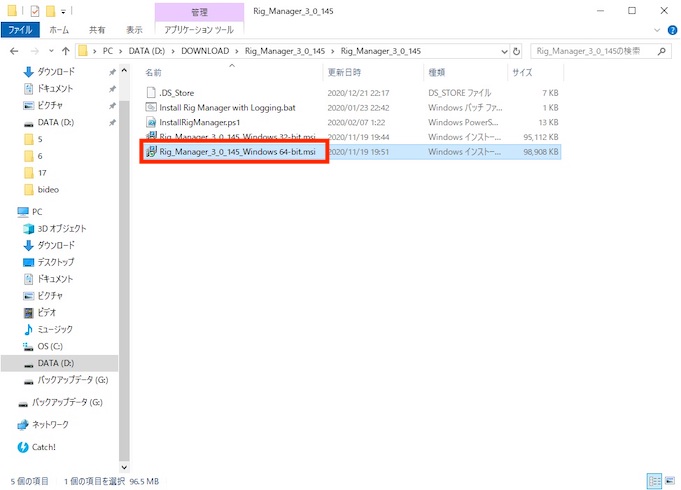
Task: Select the Rig_Manager 32-bit.msi file name
Action: (237, 137)
